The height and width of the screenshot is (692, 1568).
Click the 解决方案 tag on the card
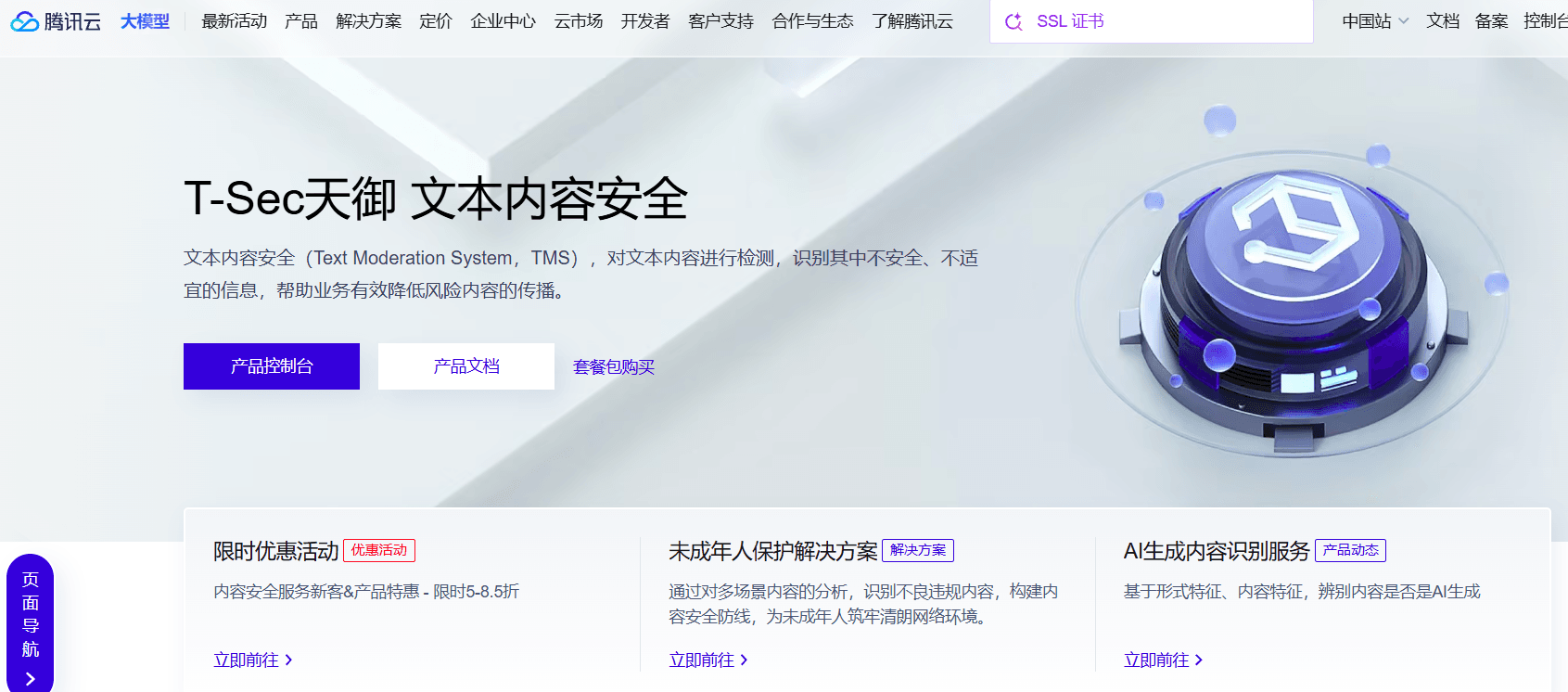pyautogui.click(x=918, y=550)
